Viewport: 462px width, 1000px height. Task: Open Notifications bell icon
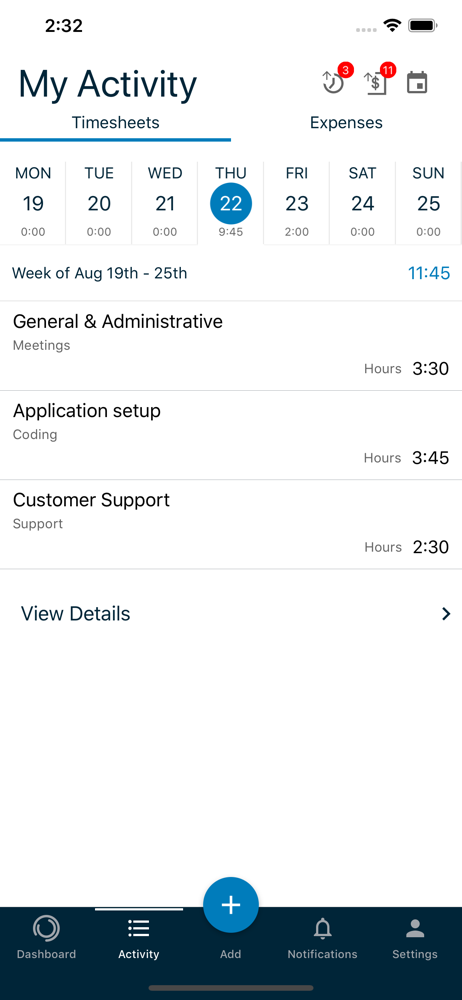[x=323, y=928]
